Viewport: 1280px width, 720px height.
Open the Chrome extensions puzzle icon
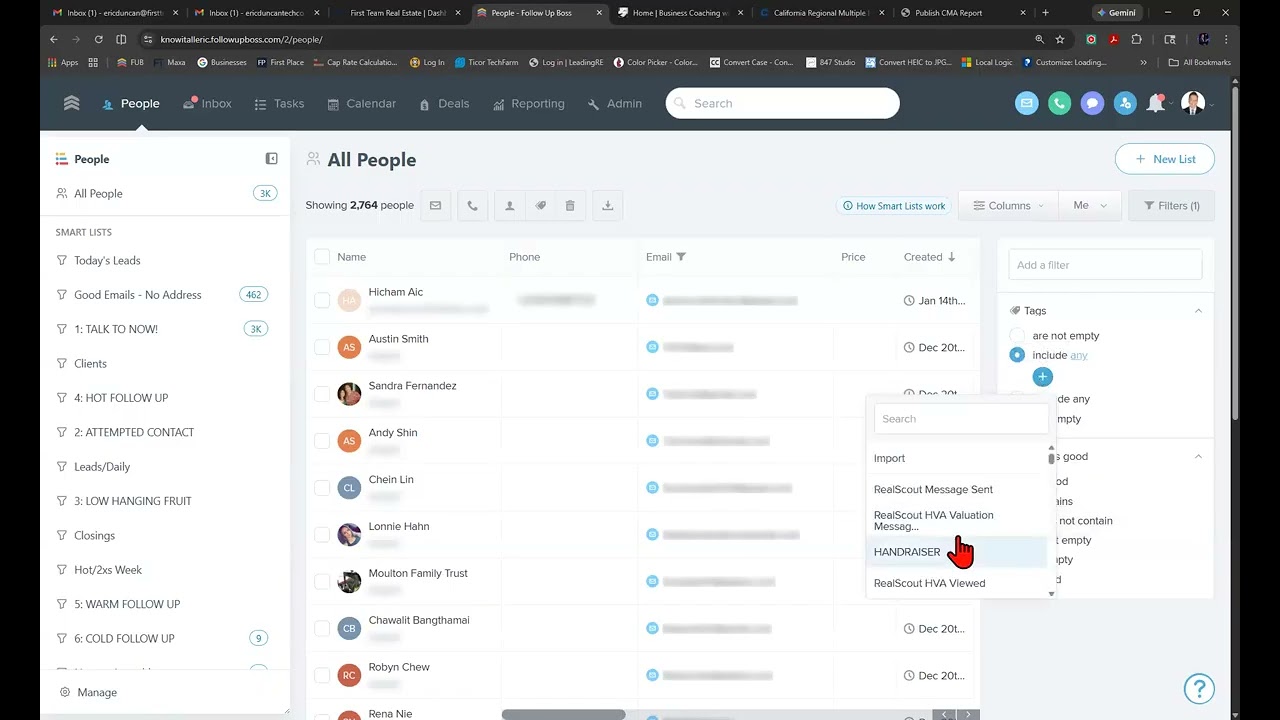tap(1136, 39)
